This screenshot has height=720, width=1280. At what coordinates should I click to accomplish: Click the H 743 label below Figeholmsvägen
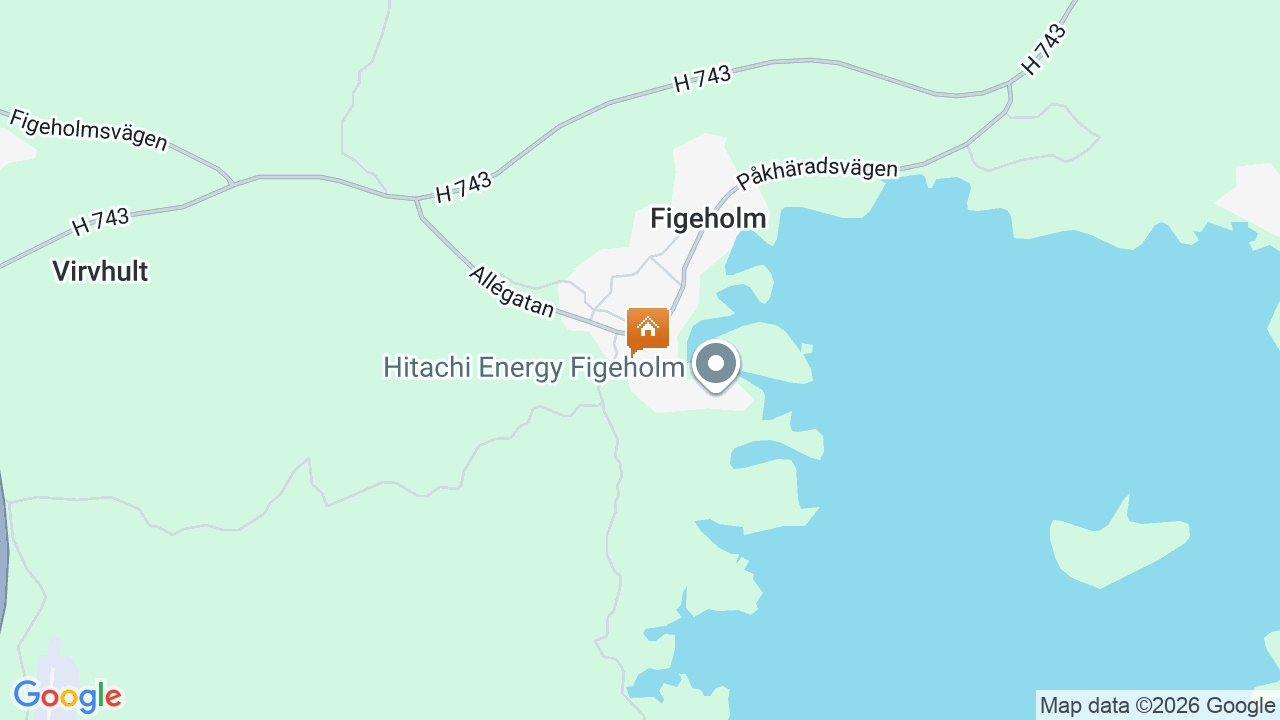pyautogui.click(x=101, y=222)
